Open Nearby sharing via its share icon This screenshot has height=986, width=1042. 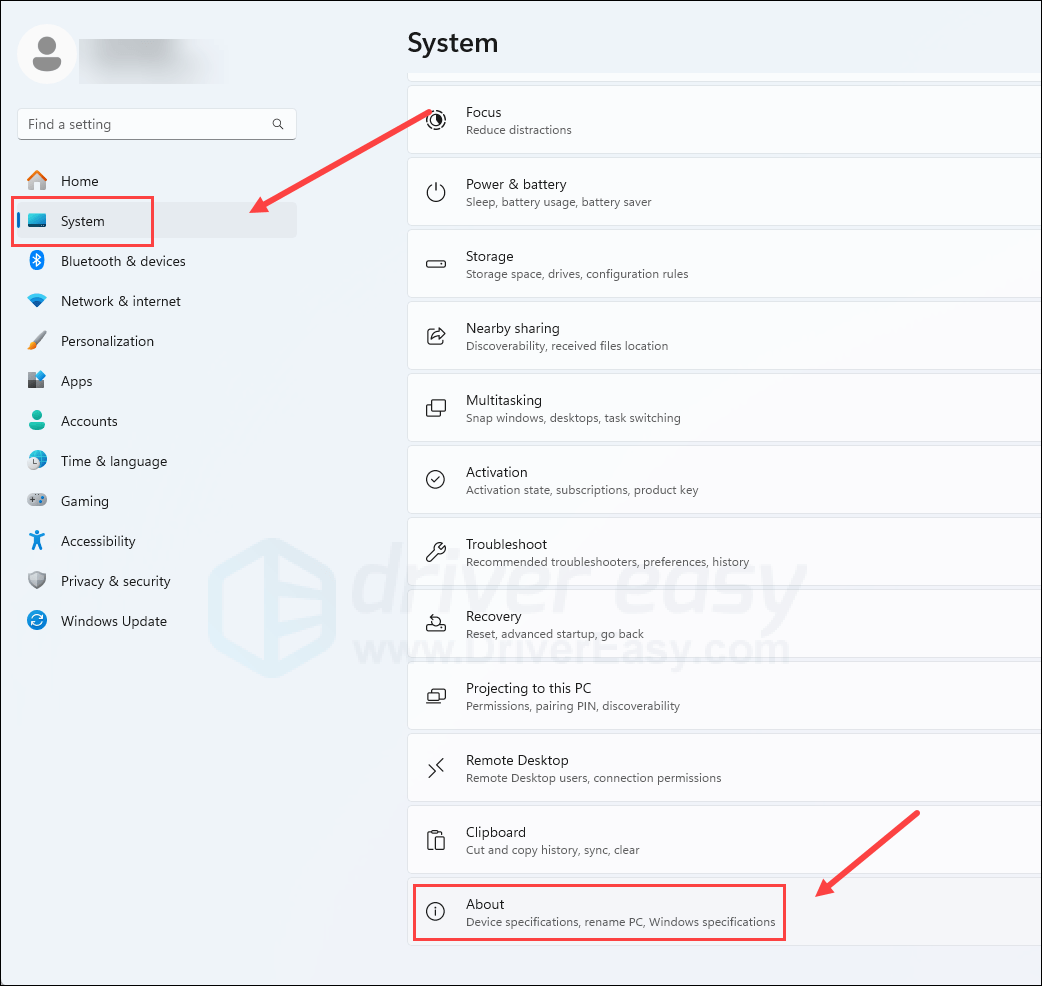(435, 336)
